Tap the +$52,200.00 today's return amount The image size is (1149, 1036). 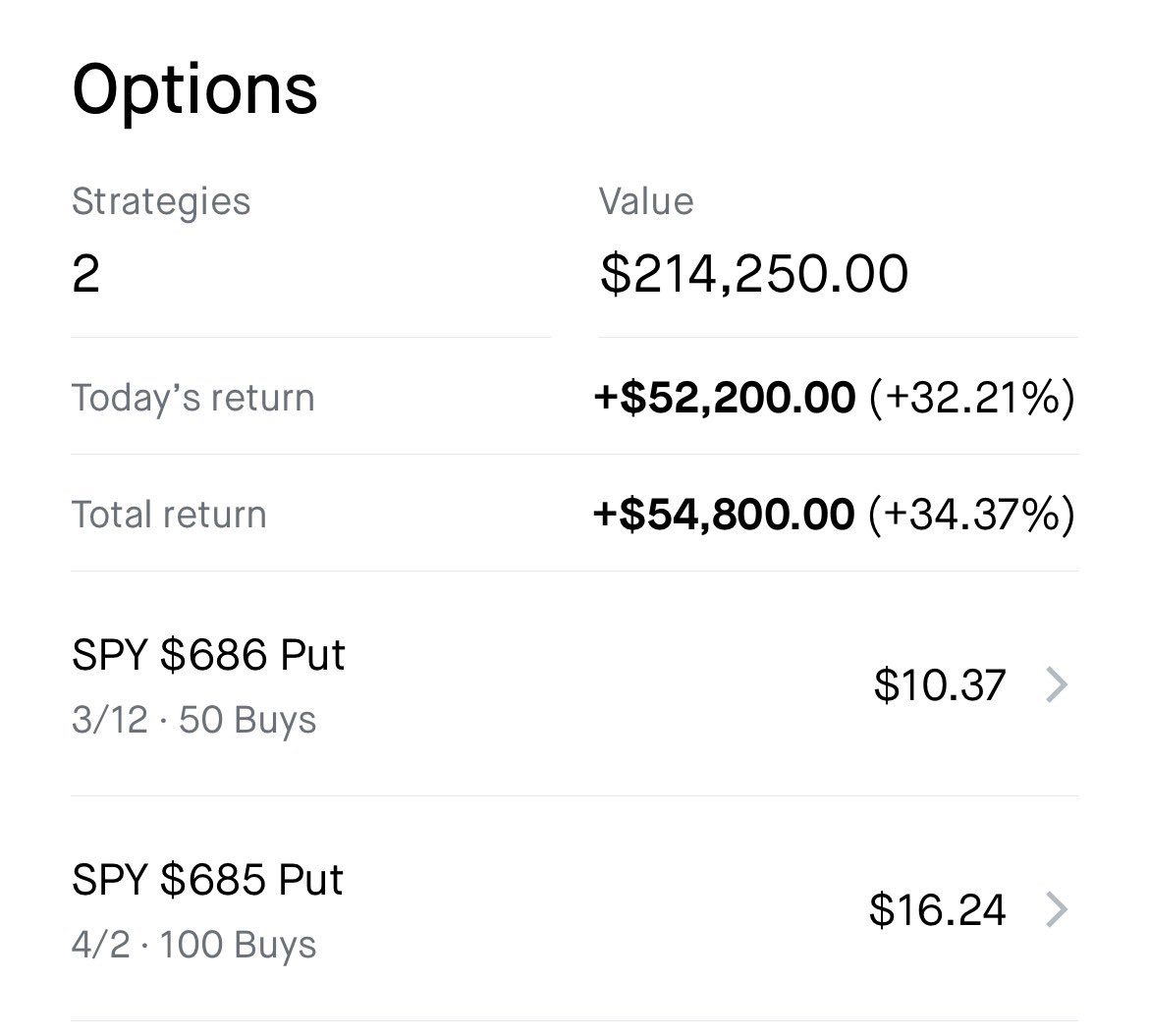pos(724,399)
